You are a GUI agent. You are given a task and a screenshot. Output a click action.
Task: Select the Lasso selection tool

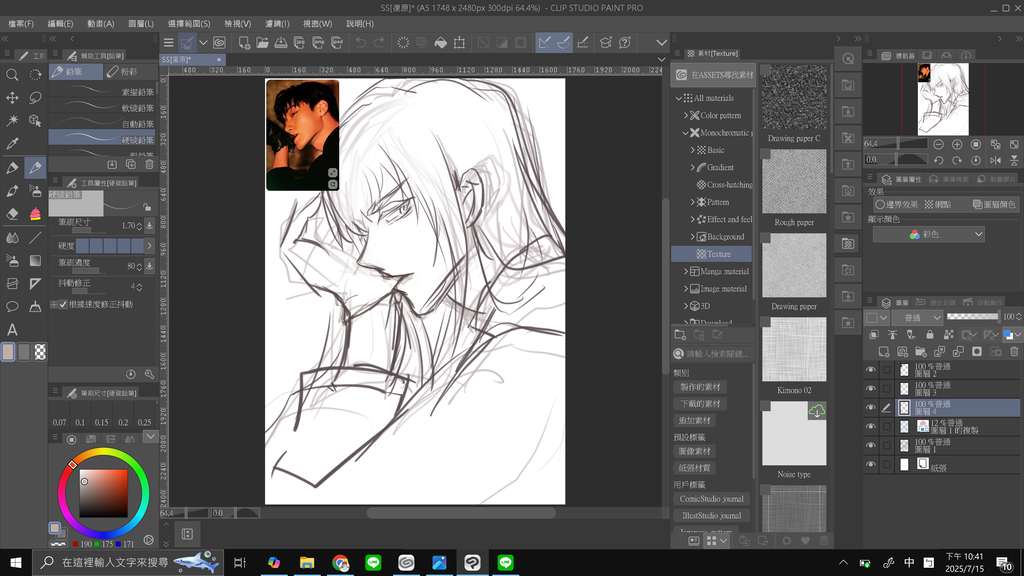[35, 98]
